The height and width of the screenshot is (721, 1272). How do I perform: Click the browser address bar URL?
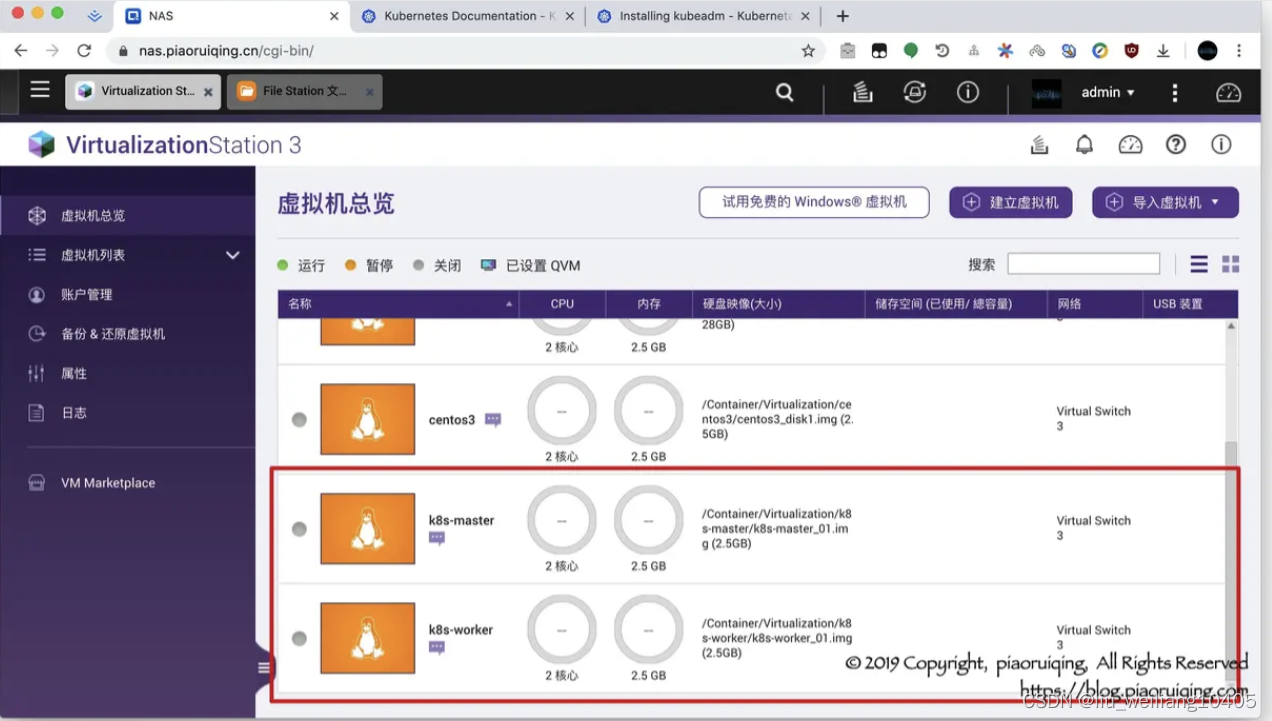(x=227, y=50)
